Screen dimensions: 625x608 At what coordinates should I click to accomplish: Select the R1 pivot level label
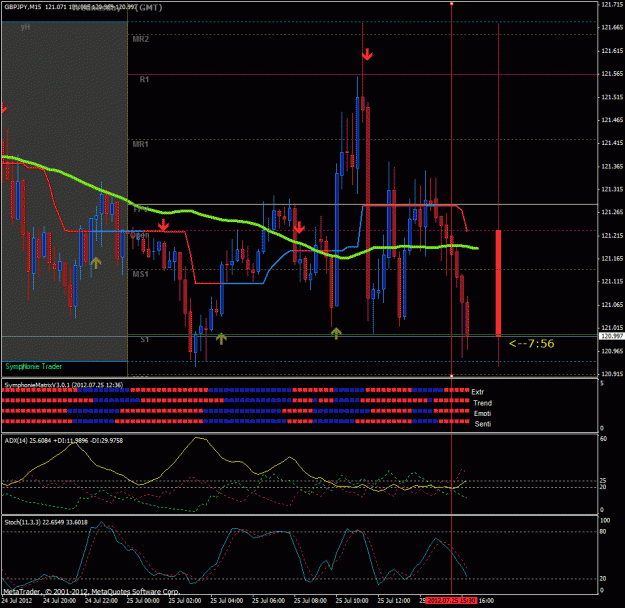click(144, 80)
